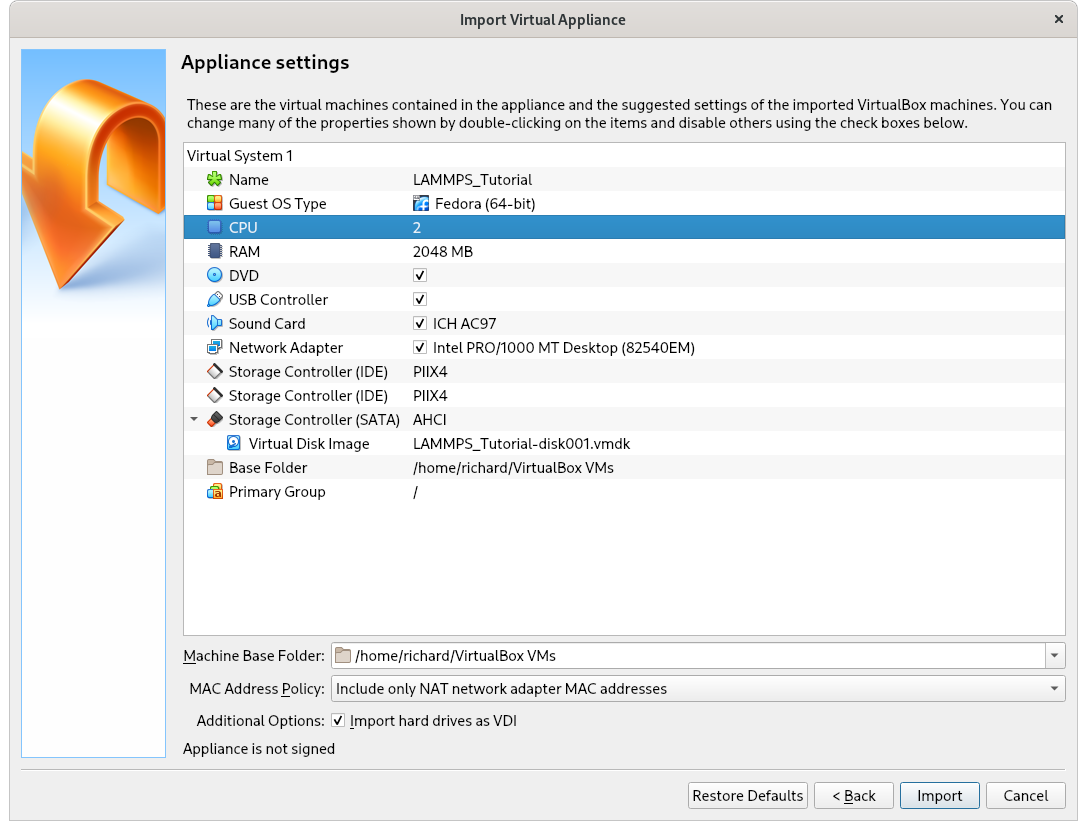Screen dimensions: 1087x830
Task: Select the Network Adapter row label
Action: coord(286,347)
